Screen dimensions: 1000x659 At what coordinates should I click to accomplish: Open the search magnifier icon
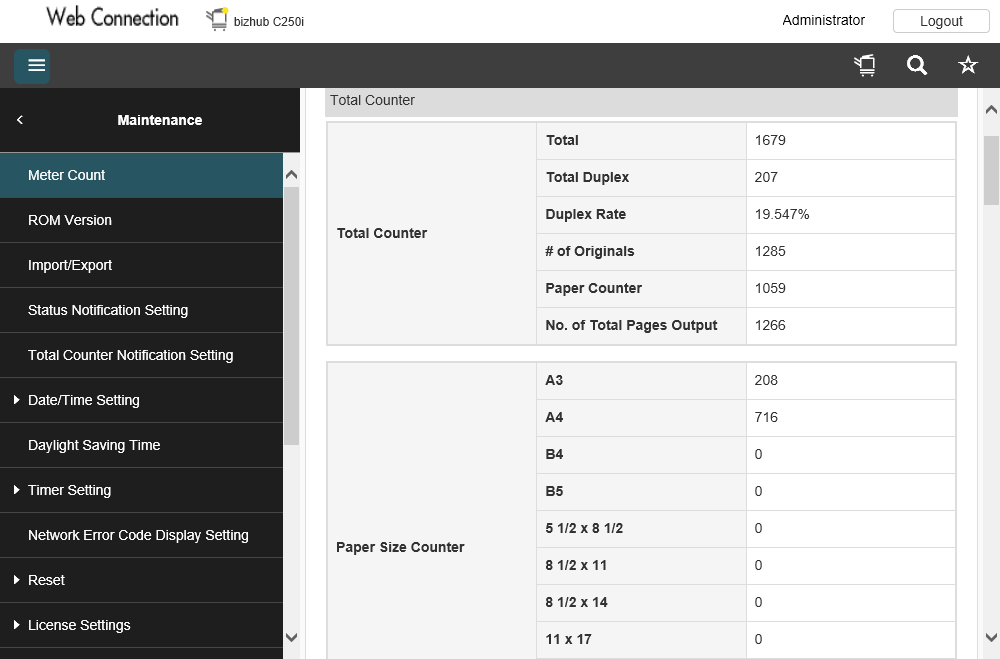pos(916,65)
